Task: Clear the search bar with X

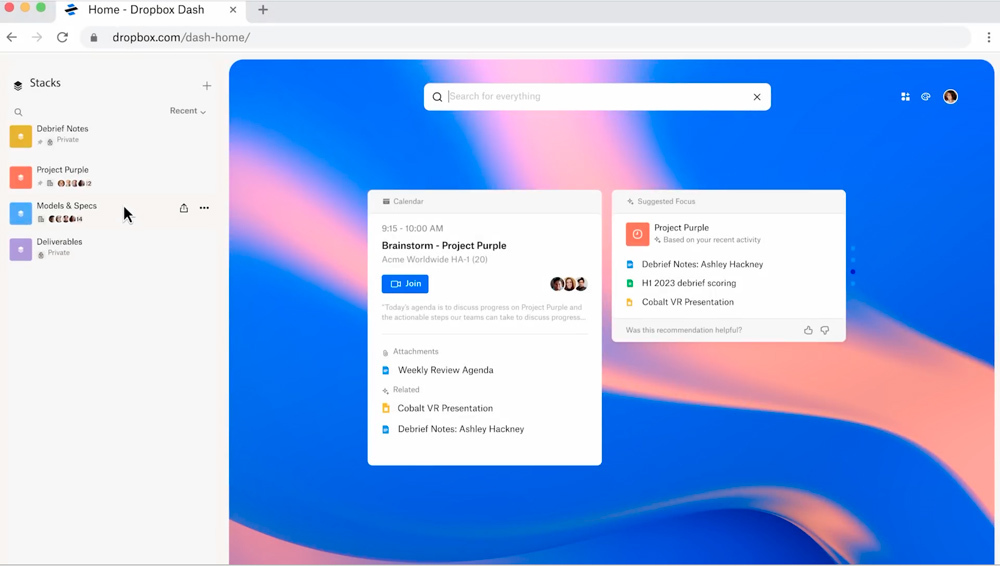Action: click(x=757, y=97)
